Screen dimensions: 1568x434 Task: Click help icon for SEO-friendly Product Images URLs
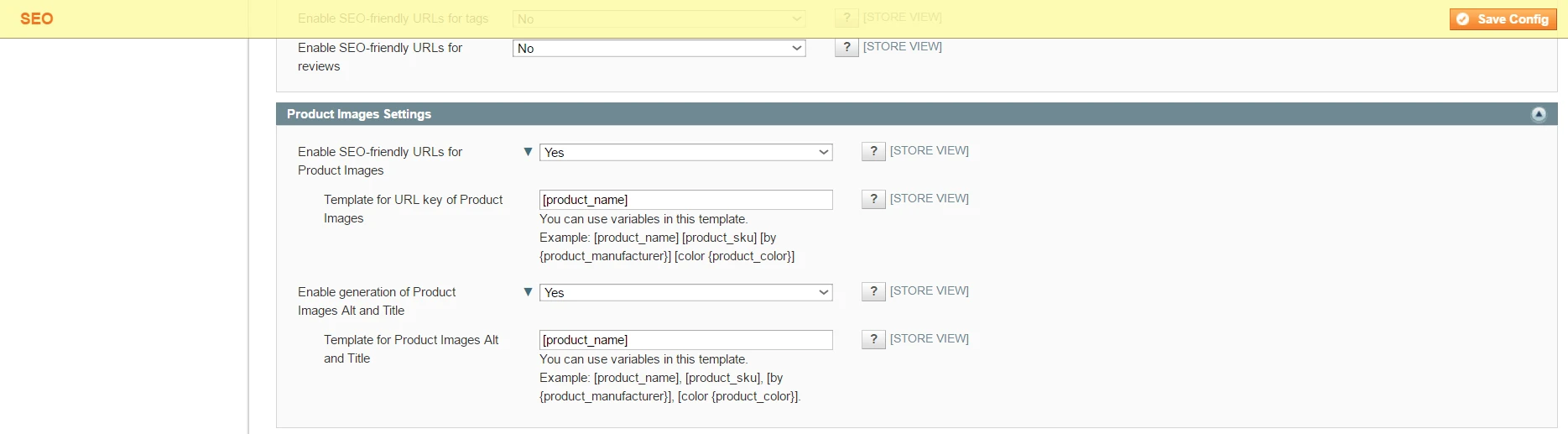[873, 151]
